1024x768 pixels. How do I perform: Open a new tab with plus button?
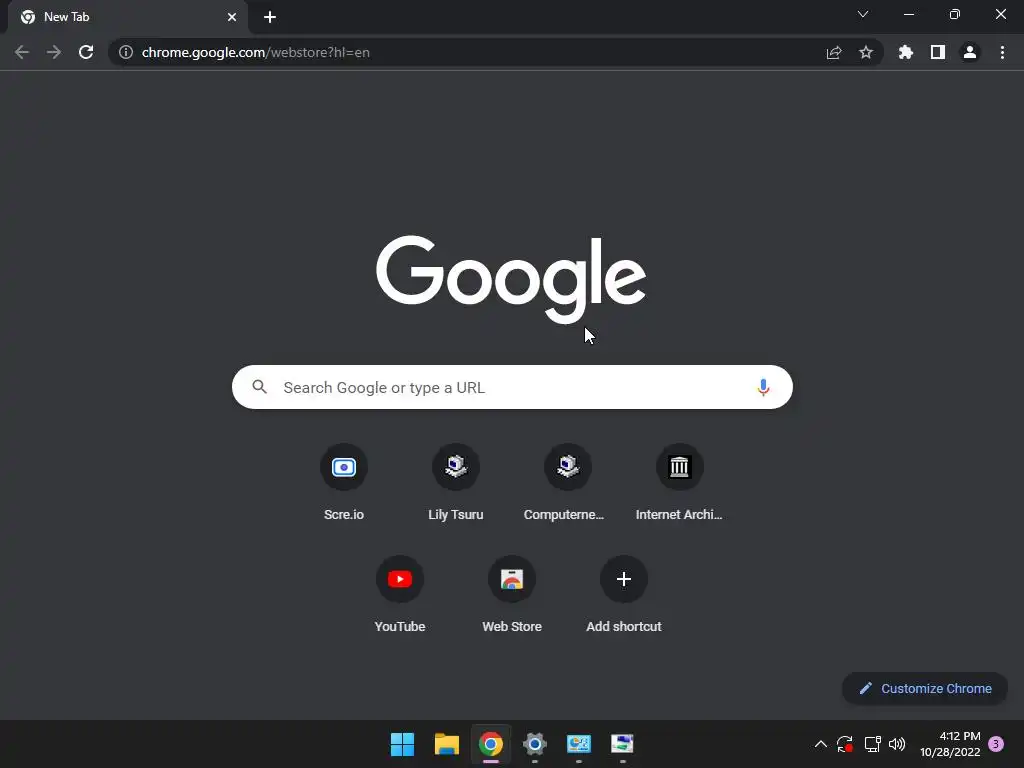pyautogui.click(x=270, y=17)
